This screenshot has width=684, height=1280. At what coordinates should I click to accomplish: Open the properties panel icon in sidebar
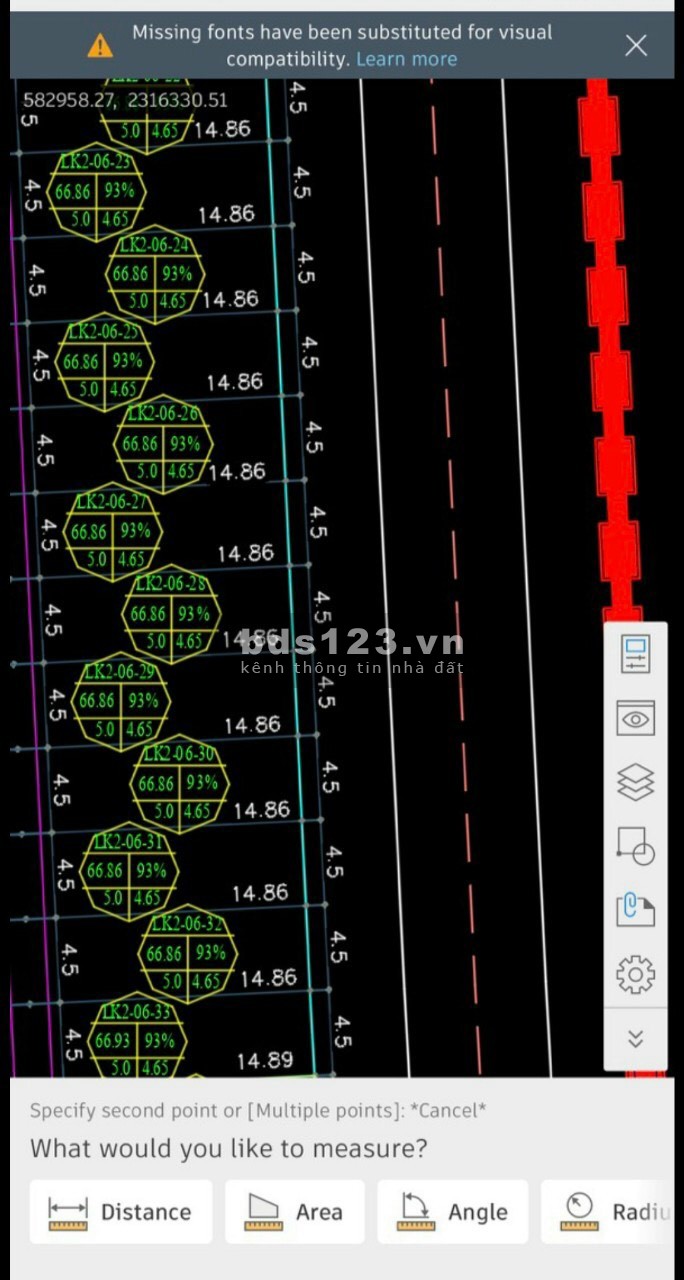pos(636,653)
